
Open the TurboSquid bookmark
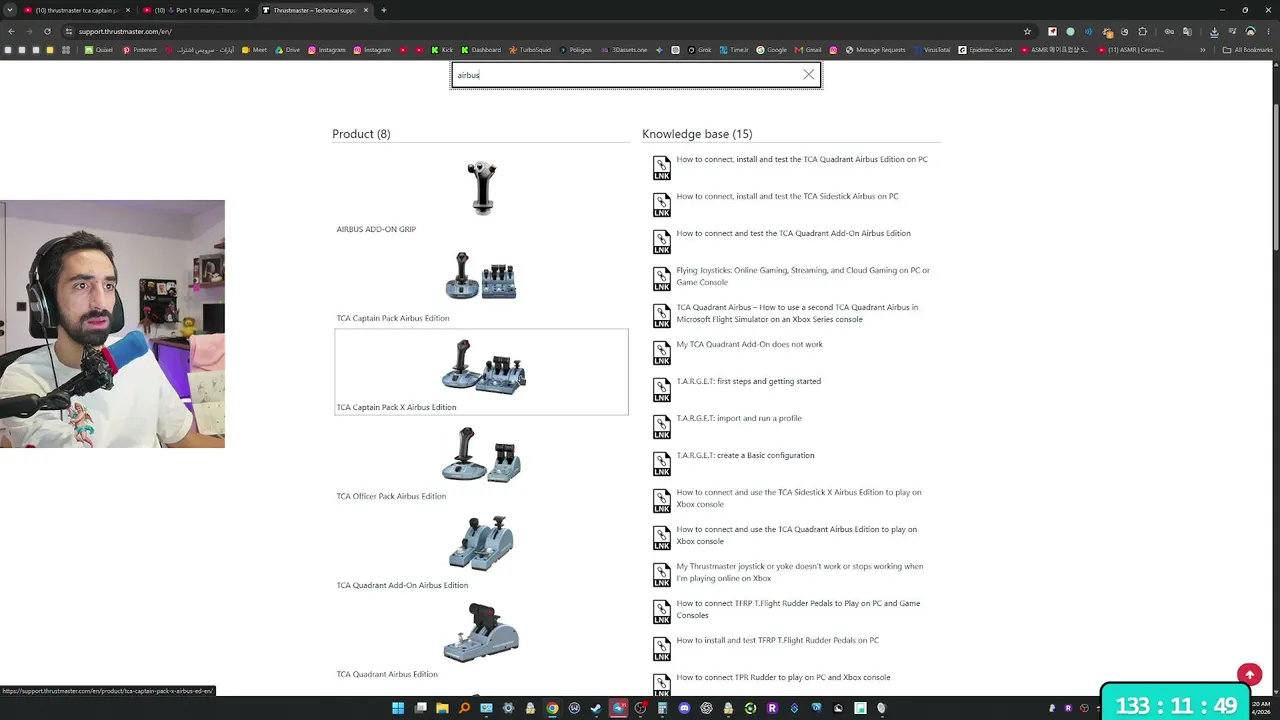(x=530, y=49)
